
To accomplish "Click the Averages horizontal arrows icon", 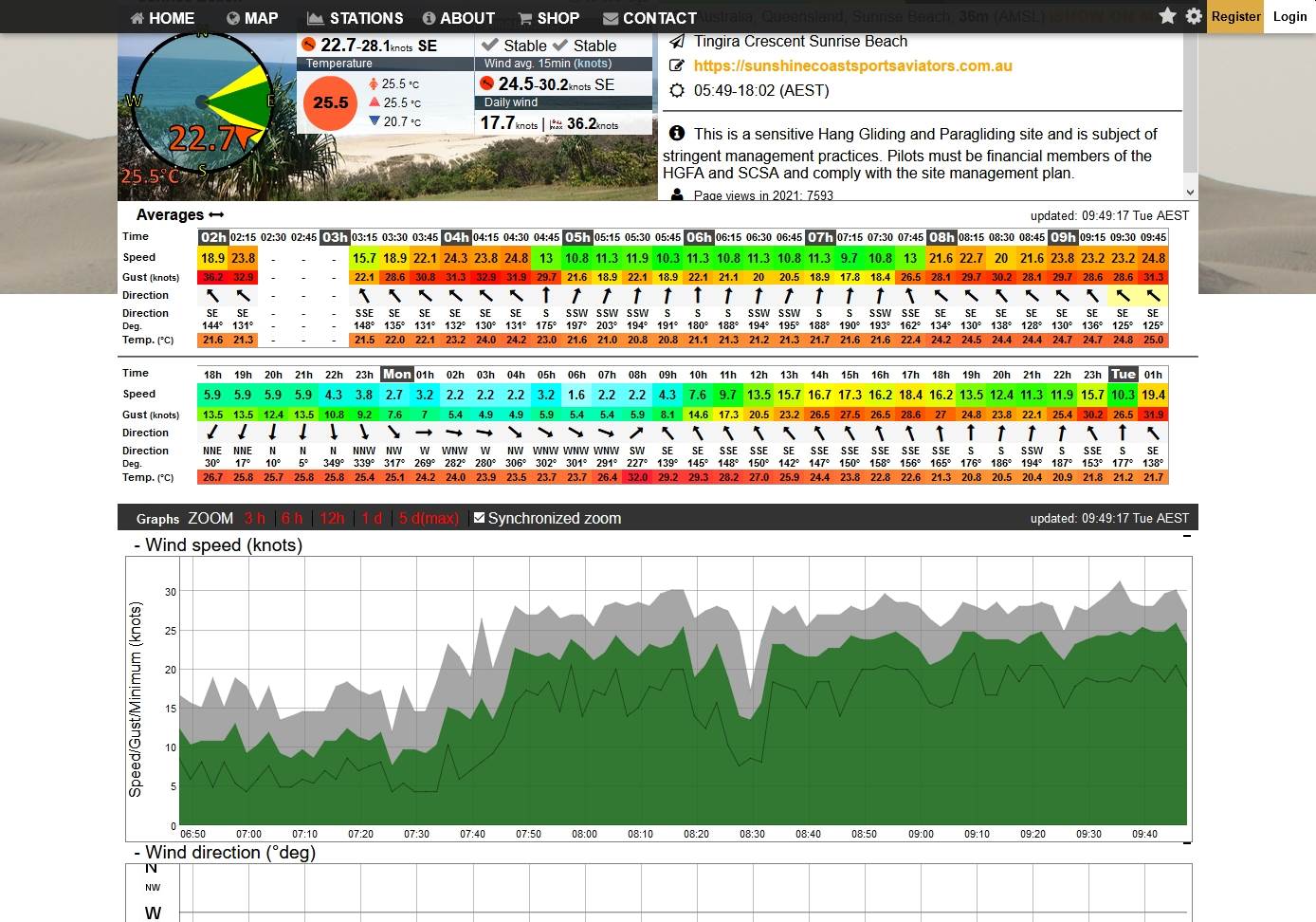I will pos(216,215).
